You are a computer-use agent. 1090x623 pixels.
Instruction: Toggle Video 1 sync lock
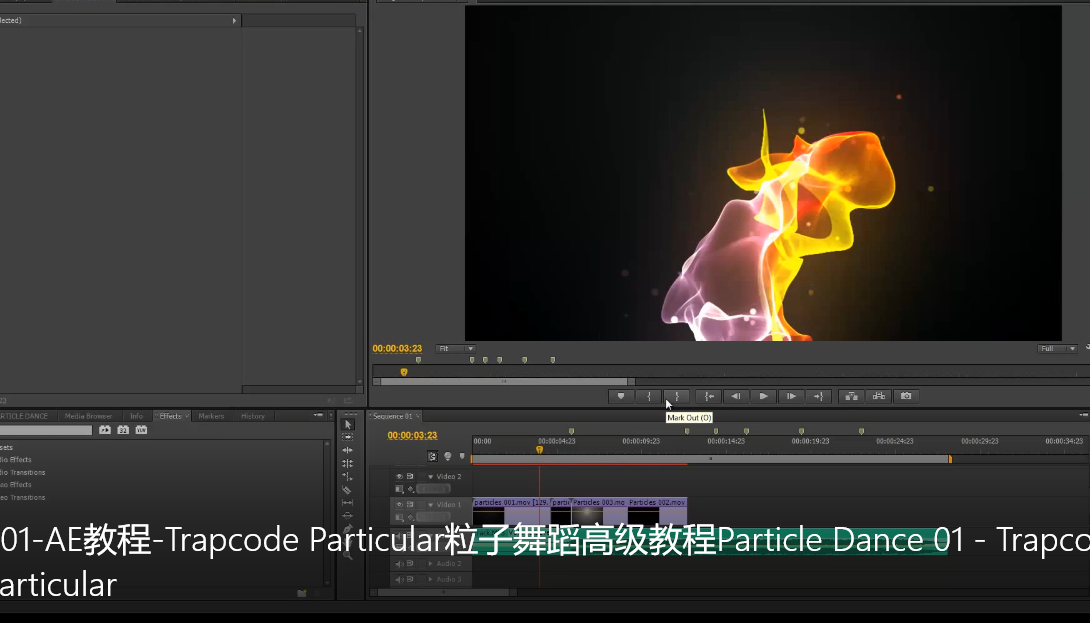[410, 505]
